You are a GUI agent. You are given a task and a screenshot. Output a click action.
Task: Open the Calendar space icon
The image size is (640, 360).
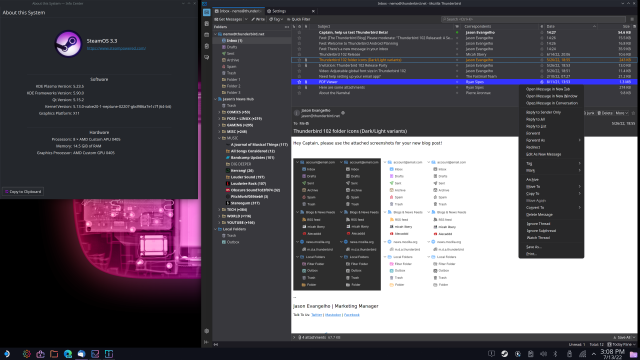click(x=207, y=35)
